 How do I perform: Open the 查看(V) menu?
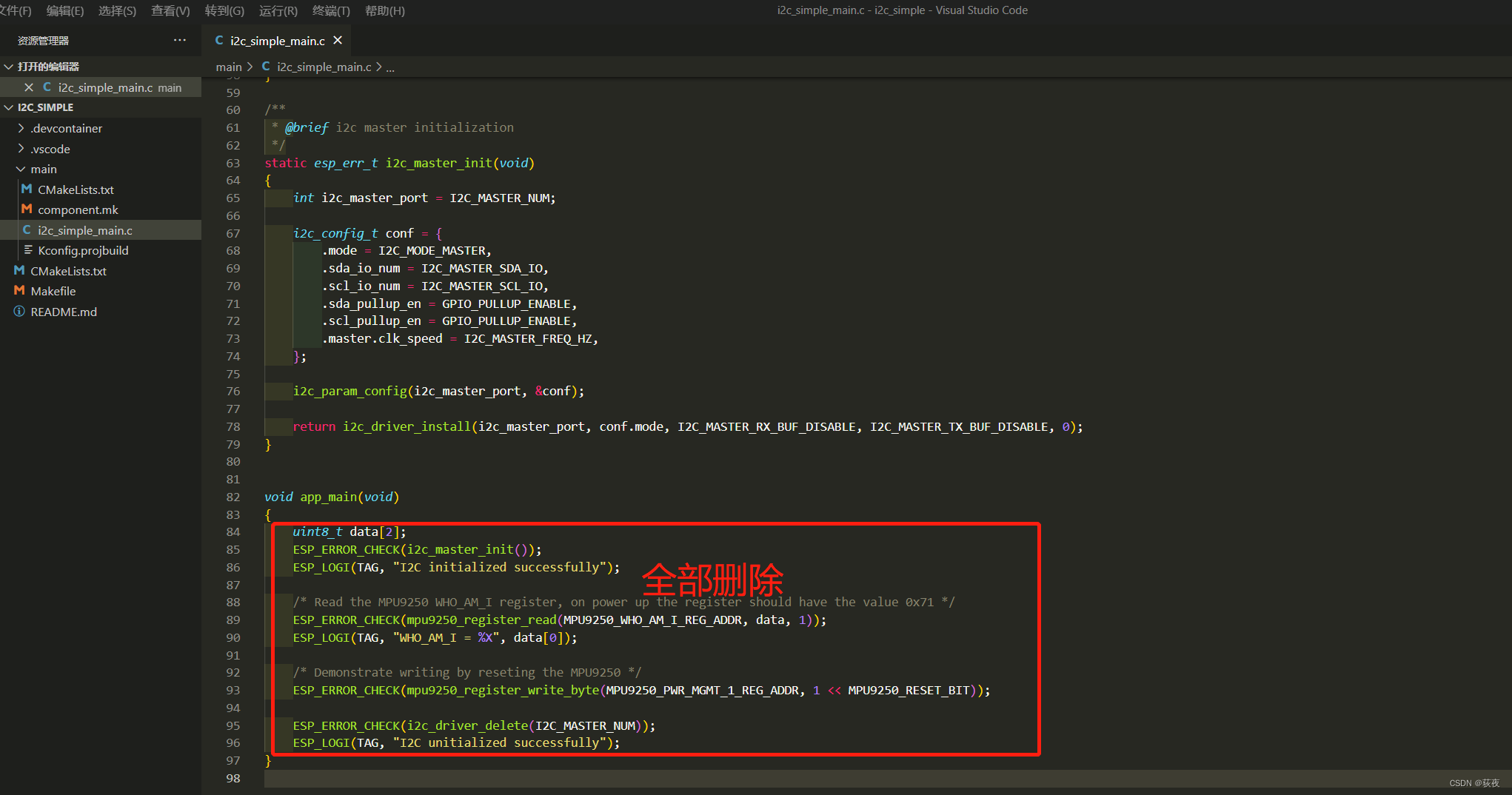pos(170,10)
